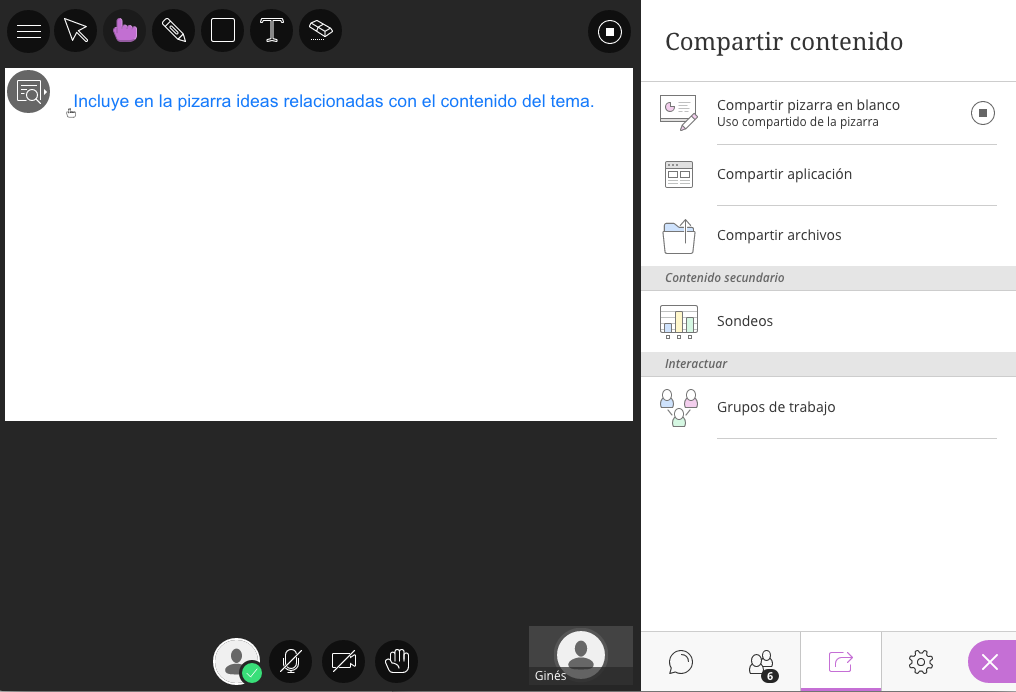The image size is (1016, 692).
Task: Switch to the attendees tab showing 6
Action: point(761,662)
